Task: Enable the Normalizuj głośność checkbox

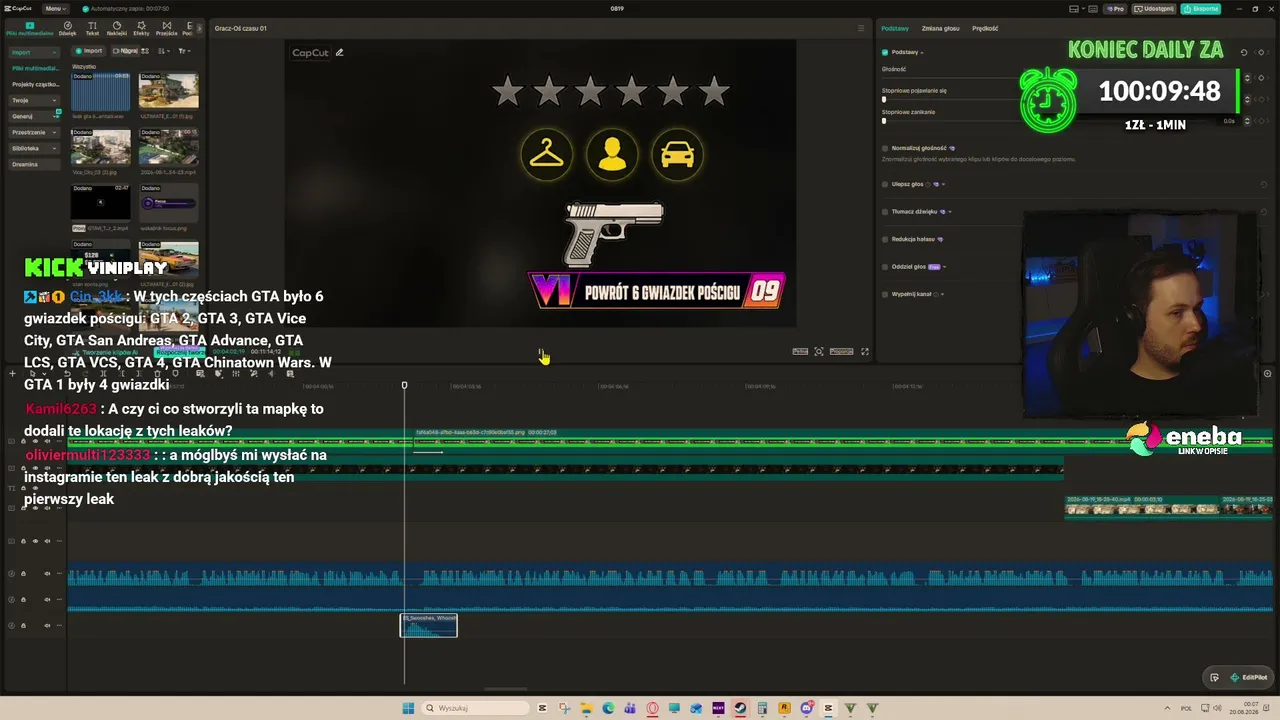Action: [x=885, y=148]
